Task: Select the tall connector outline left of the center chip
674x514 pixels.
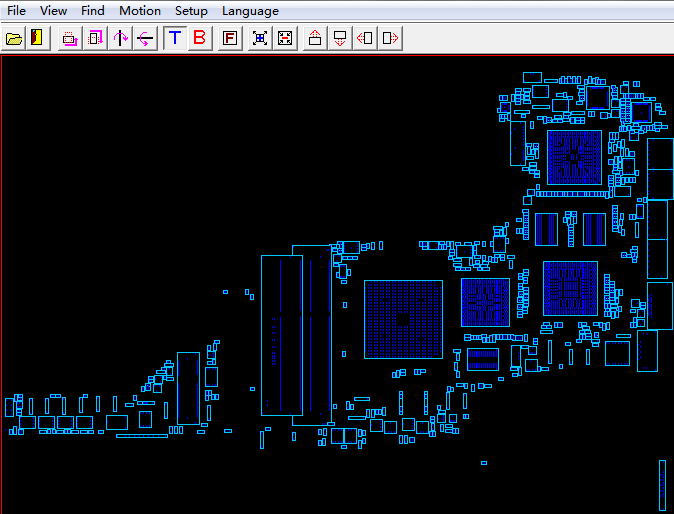Action: 282,335
